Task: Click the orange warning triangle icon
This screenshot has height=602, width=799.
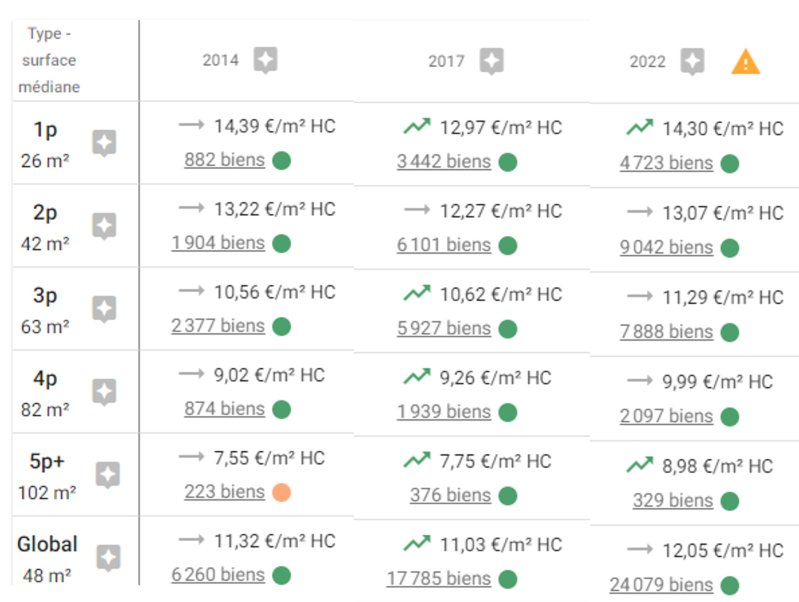Action: coord(745,62)
